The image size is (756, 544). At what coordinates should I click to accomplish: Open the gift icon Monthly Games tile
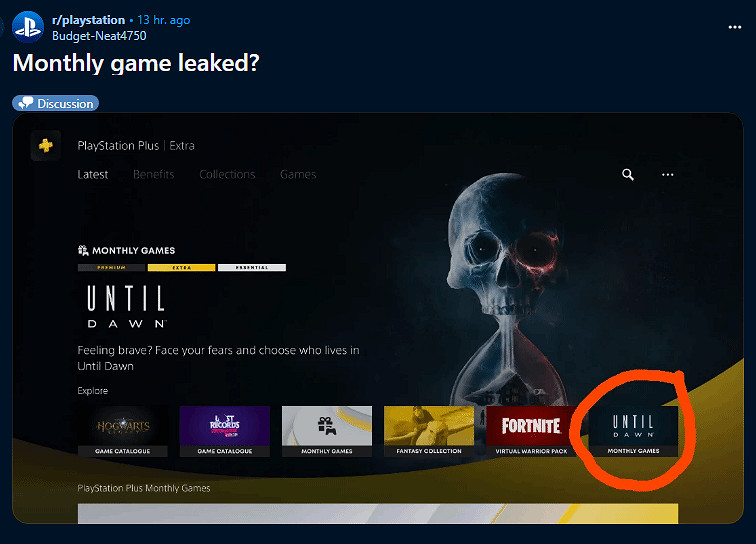(x=326, y=430)
